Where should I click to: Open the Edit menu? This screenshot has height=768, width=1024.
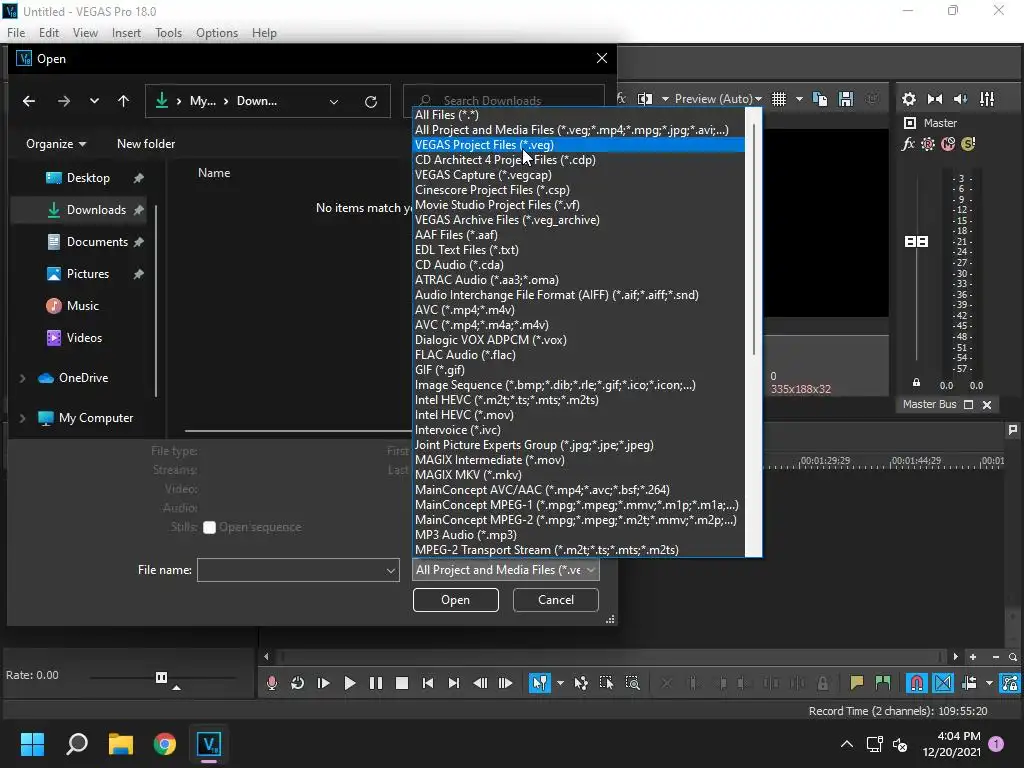(x=49, y=33)
